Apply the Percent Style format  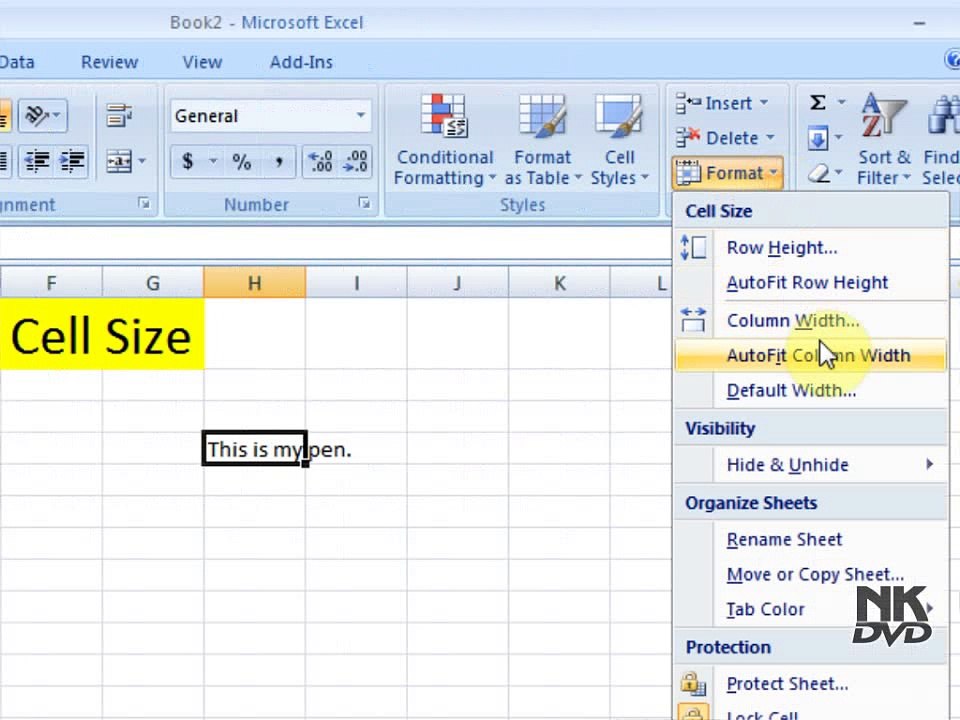coord(242,162)
